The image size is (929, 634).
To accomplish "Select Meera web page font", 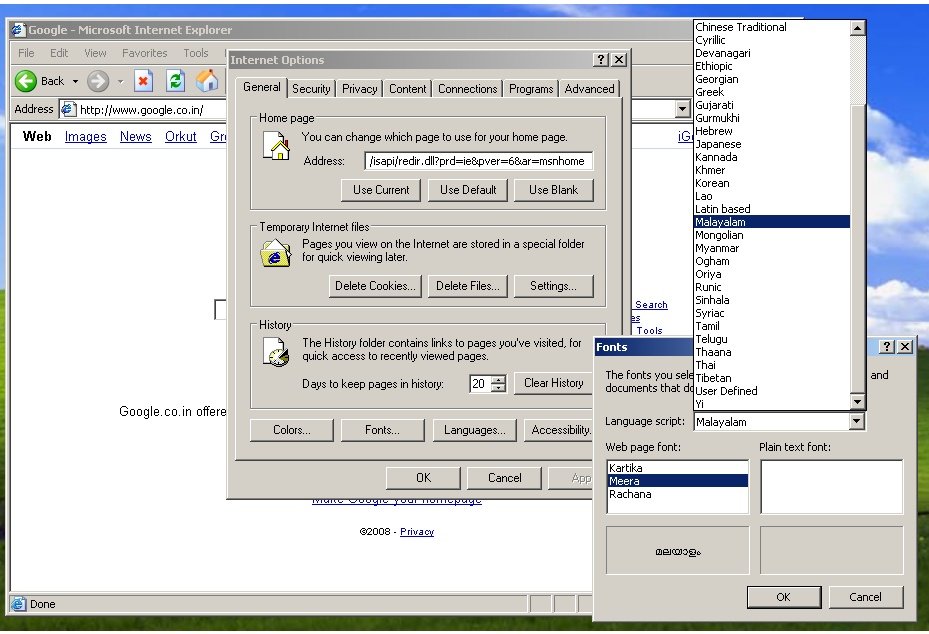I will pyautogui.click(x=678, y=481).
